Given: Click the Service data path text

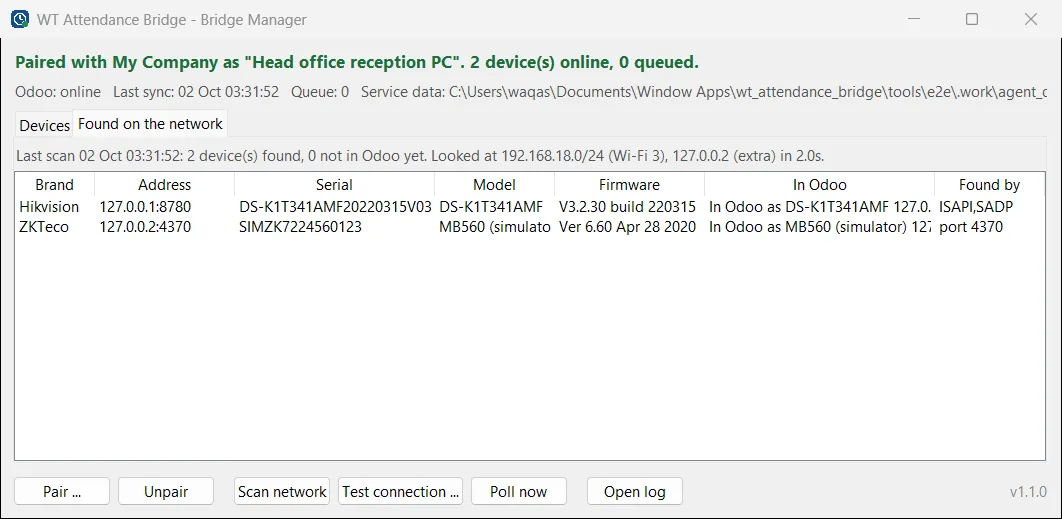Looking at the screenshot, I should click(x=704, y=92).
